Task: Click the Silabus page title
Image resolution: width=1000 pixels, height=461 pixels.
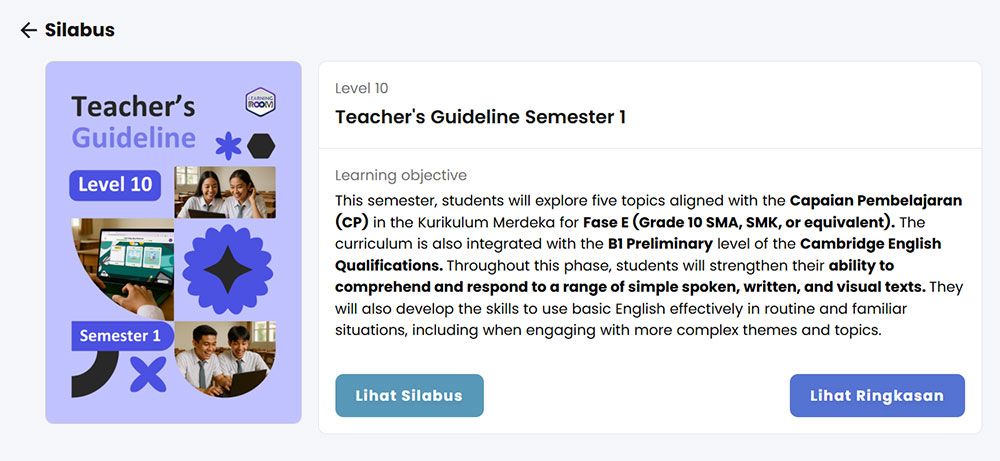Action: (x=80, y=30)
